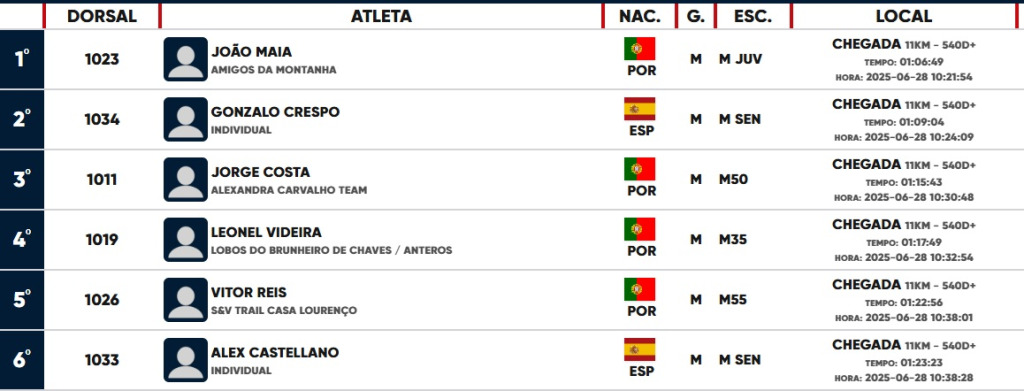
Task: Click the Portugal flag for João Maia
Action: (639, 49)
